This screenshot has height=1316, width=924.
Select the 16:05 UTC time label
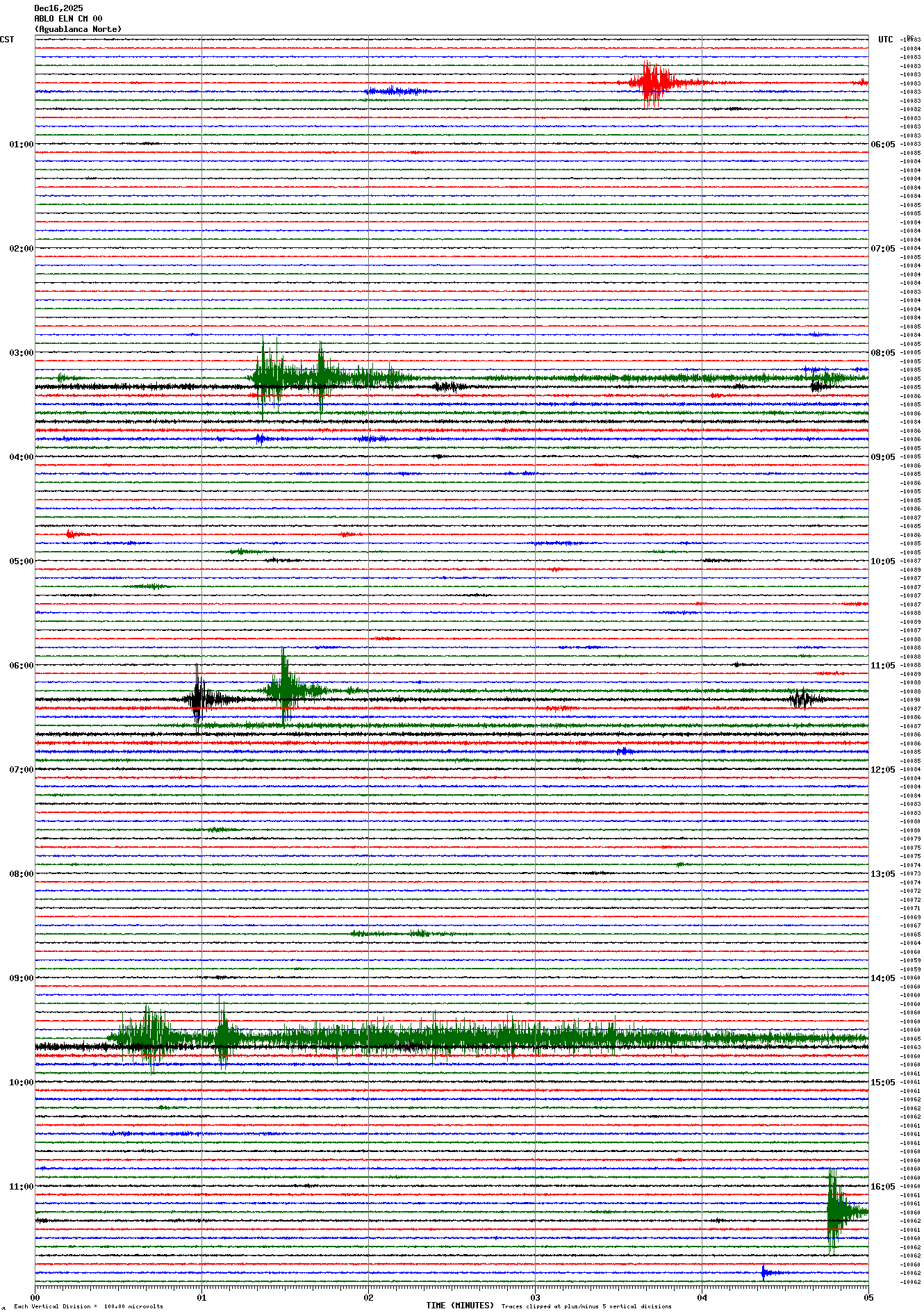pos(883,1187)
